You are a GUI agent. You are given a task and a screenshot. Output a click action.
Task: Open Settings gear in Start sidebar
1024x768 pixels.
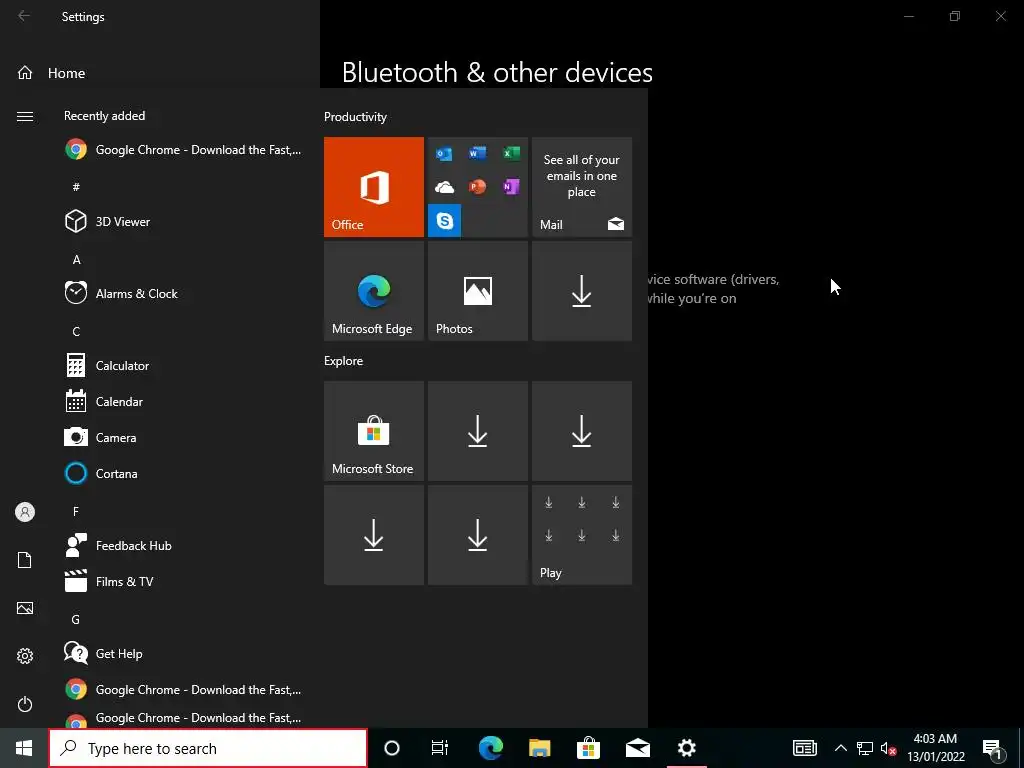tap(25, 656)
